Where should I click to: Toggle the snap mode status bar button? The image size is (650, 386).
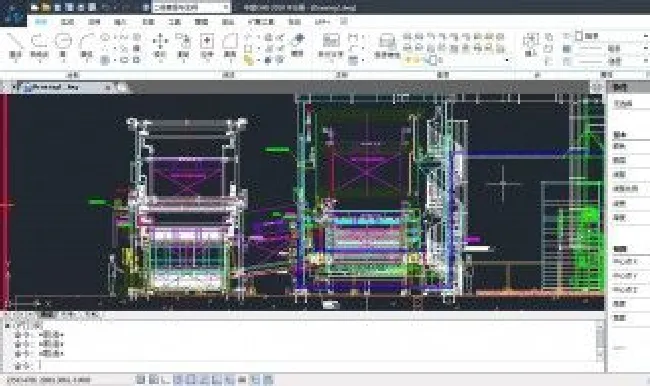click(141, 379)
